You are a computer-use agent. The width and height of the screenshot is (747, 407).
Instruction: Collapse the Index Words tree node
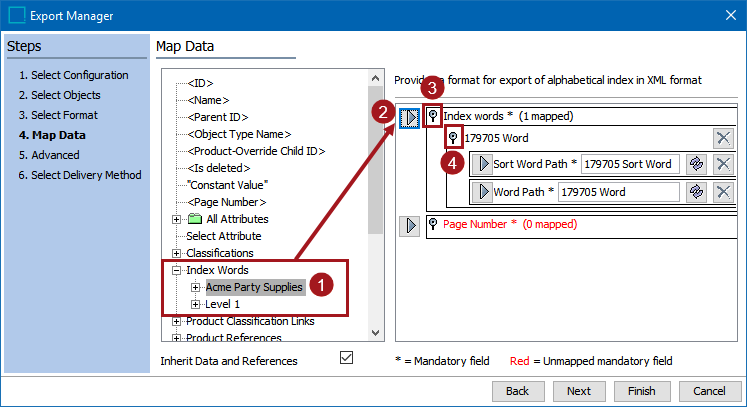(177, 270)
